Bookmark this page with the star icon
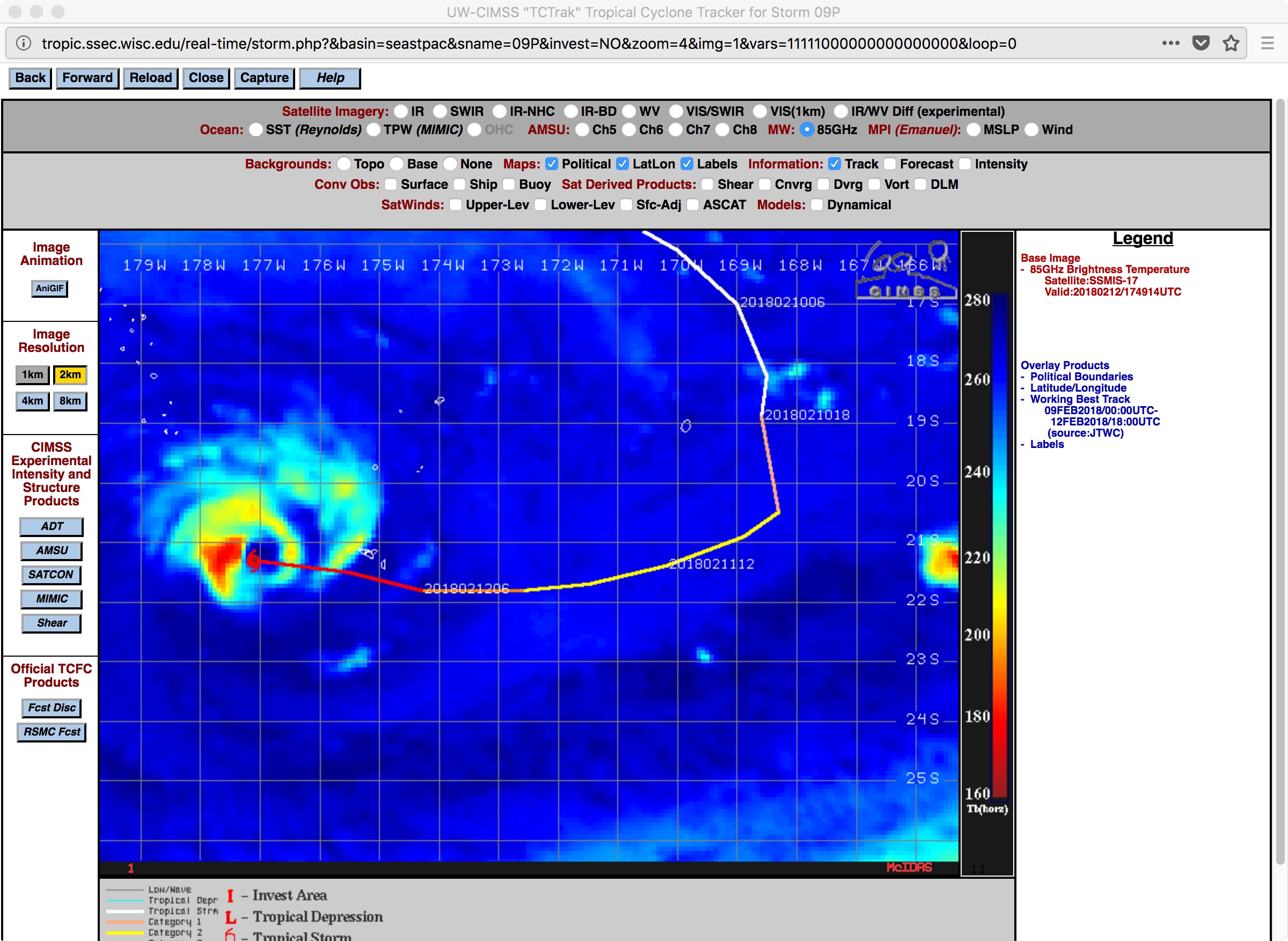The width and height of the screenshot is (1288, 941). pos(1231,43)
